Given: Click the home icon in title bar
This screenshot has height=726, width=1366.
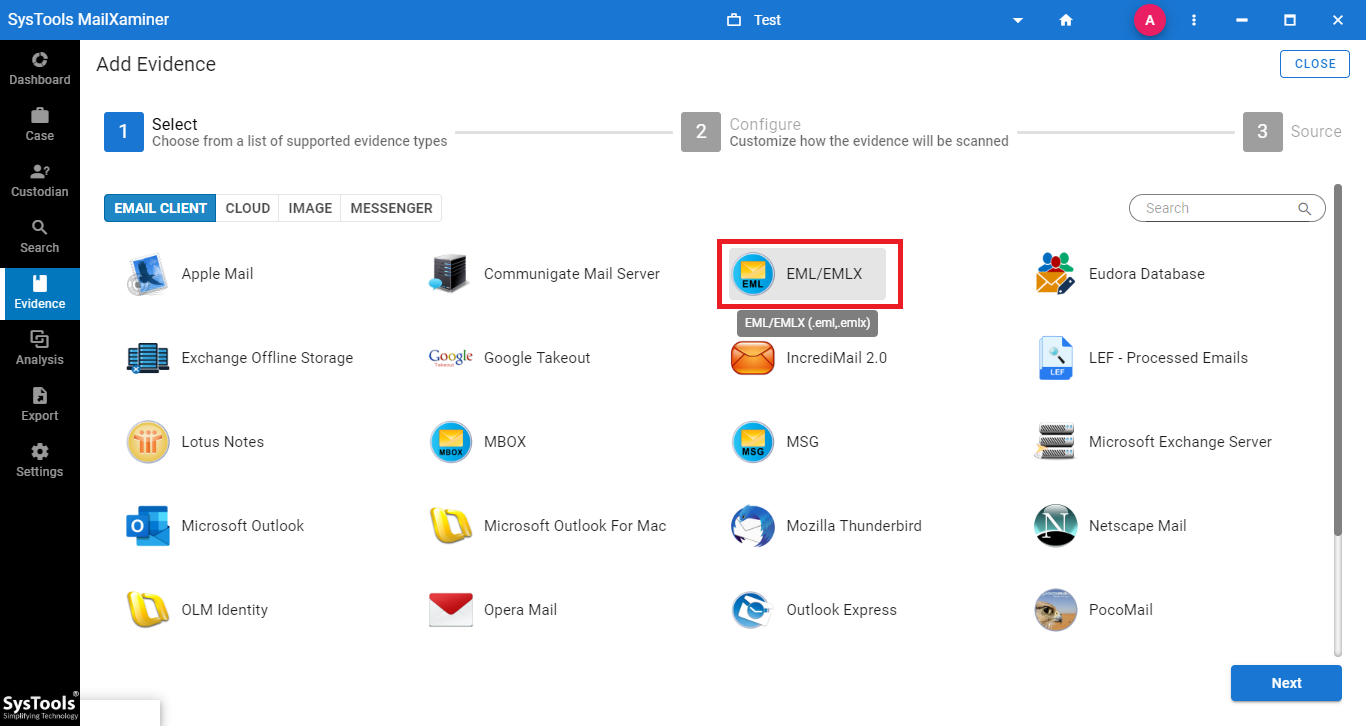Looking at the screenshot, I should point(1066,20).
